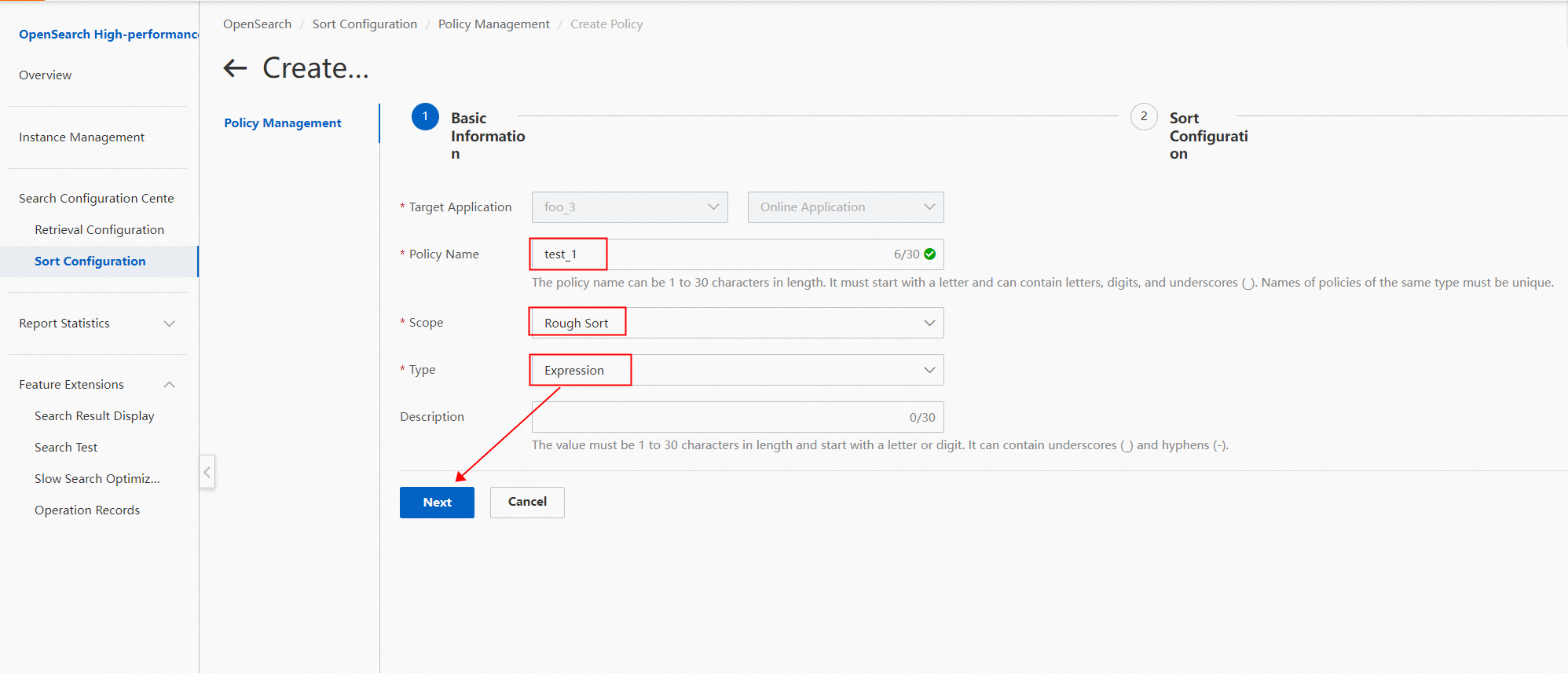
Task: Click the Sort Configuration step label
Action: [1208, 136]
